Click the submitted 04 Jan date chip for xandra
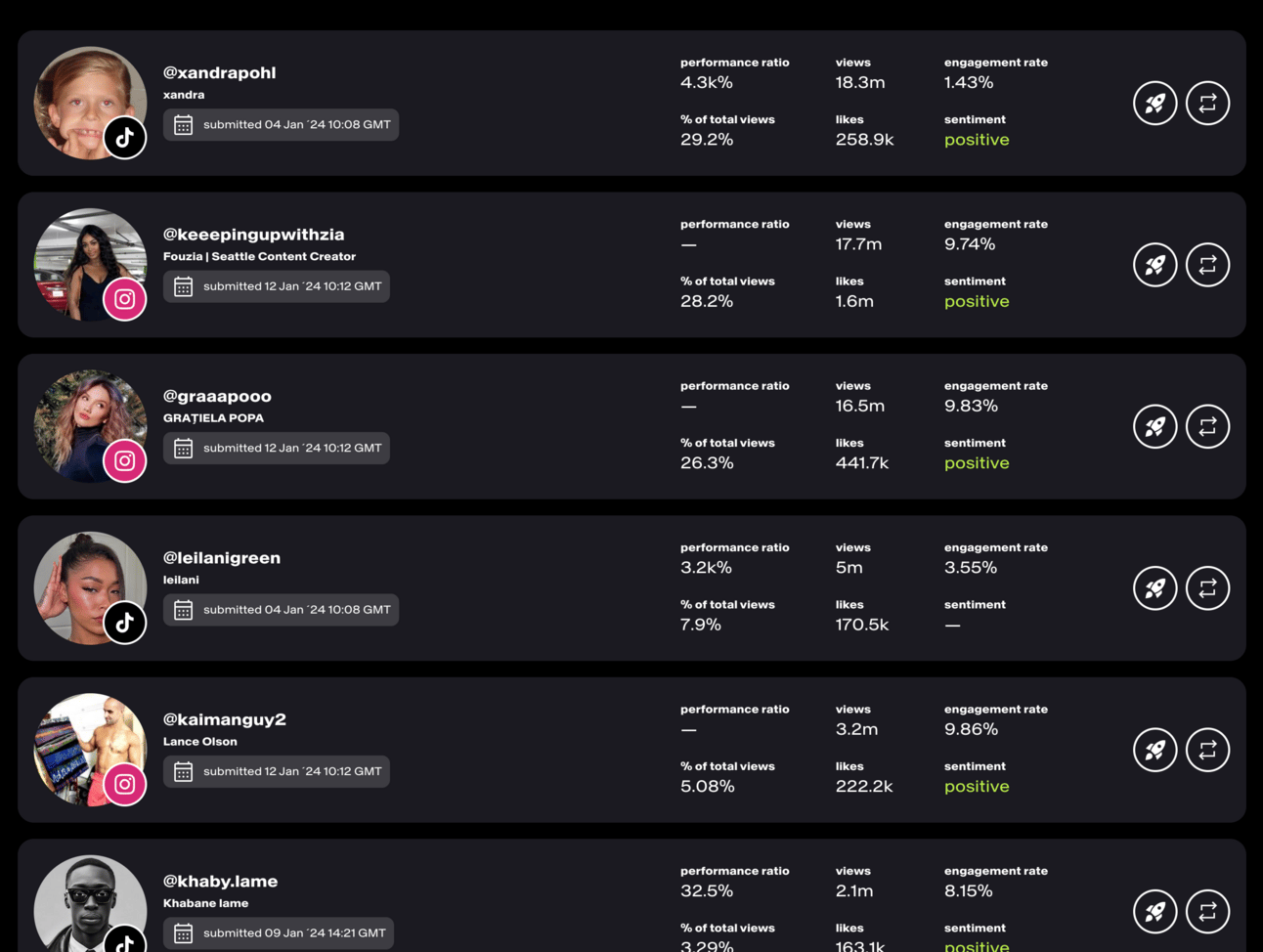Image resolution: width=1263 pixels, height=952 pixels. tap(281, 125)
